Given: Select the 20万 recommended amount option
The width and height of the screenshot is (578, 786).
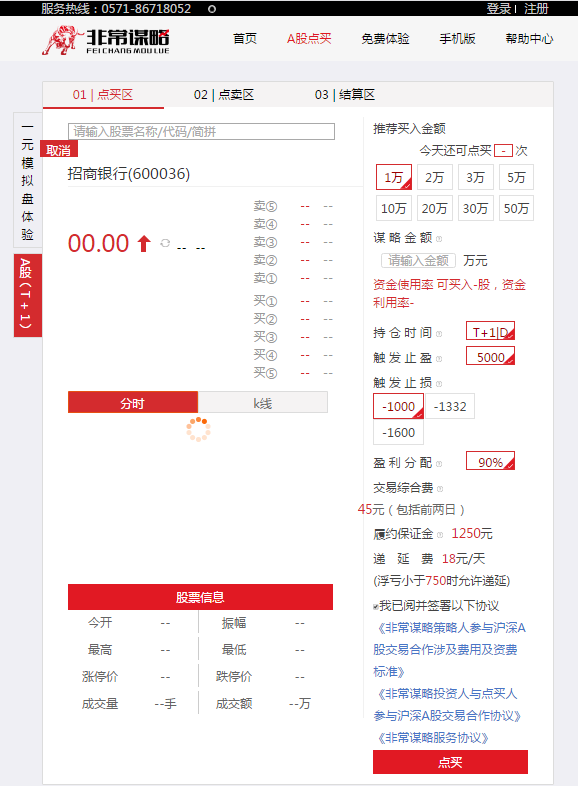Looking at the screenshot, I should click(x=434, y=208).
